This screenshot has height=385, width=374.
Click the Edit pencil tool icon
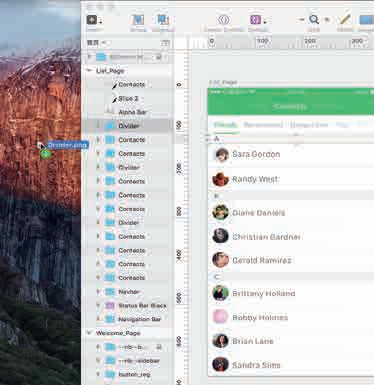pyautogui.click(x=344, y=20)
